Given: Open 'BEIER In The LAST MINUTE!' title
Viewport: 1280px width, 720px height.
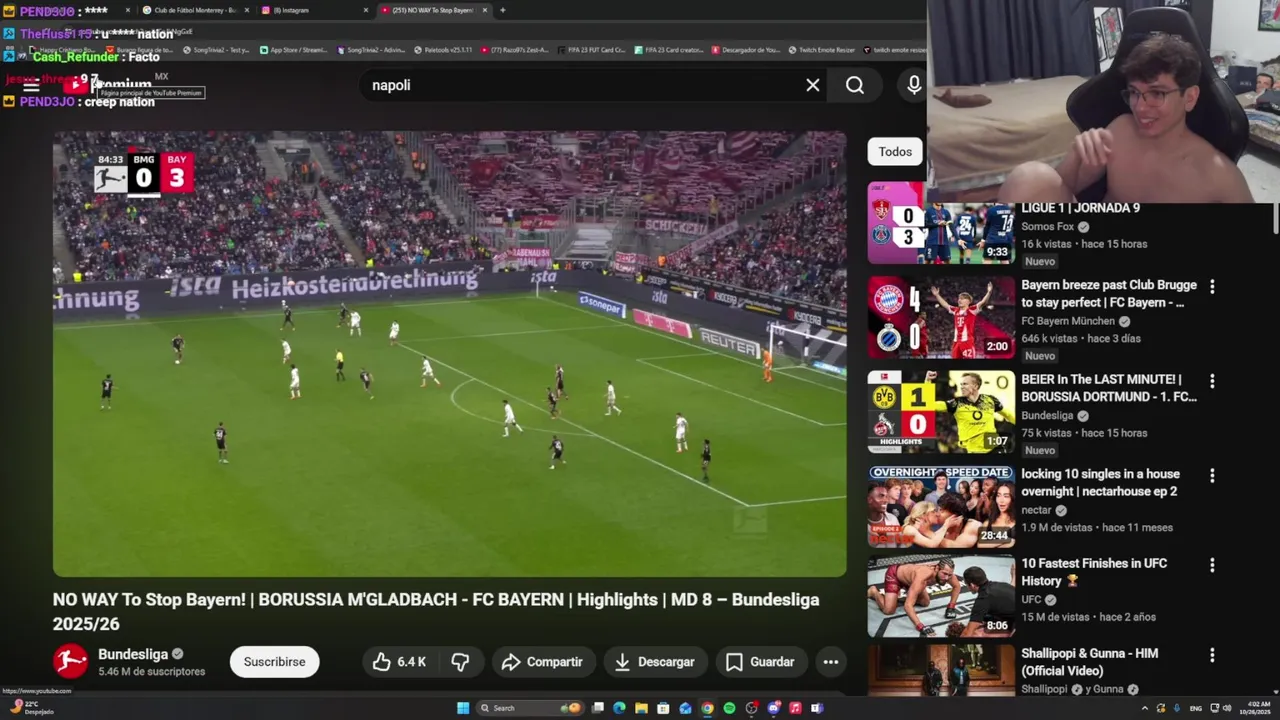Looking at the screenshot, I should [x=1109, y=388].
